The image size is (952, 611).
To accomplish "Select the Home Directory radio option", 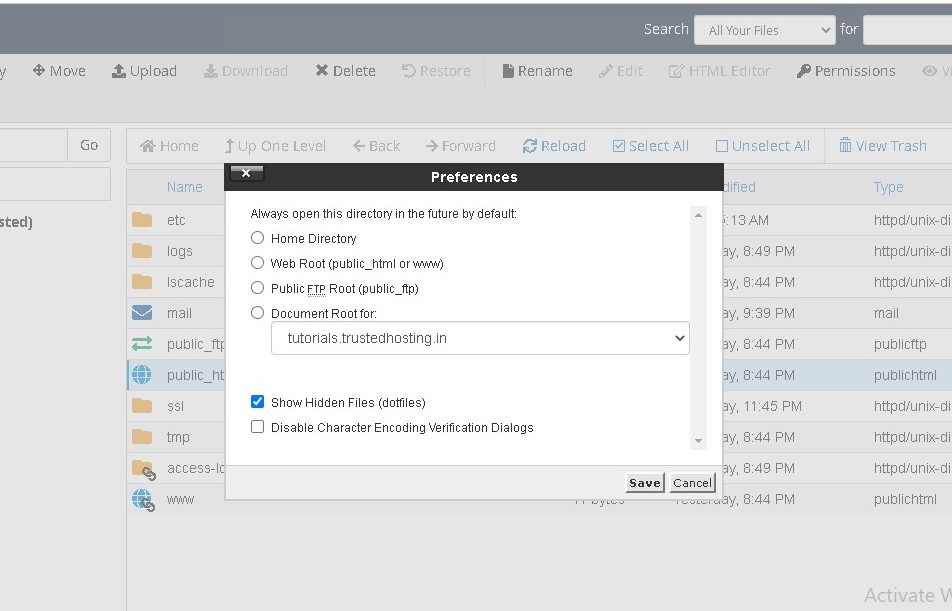I will [x=257, y=237].
